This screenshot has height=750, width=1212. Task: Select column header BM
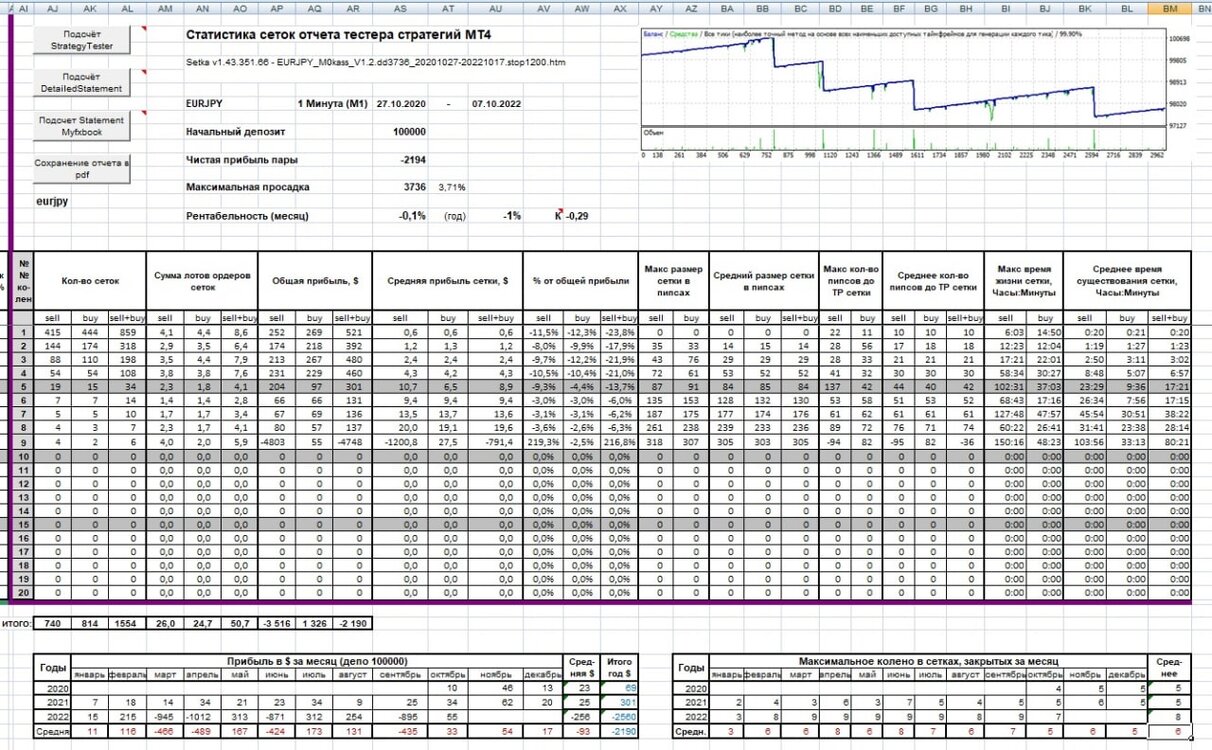click(x=1170, y=8)
